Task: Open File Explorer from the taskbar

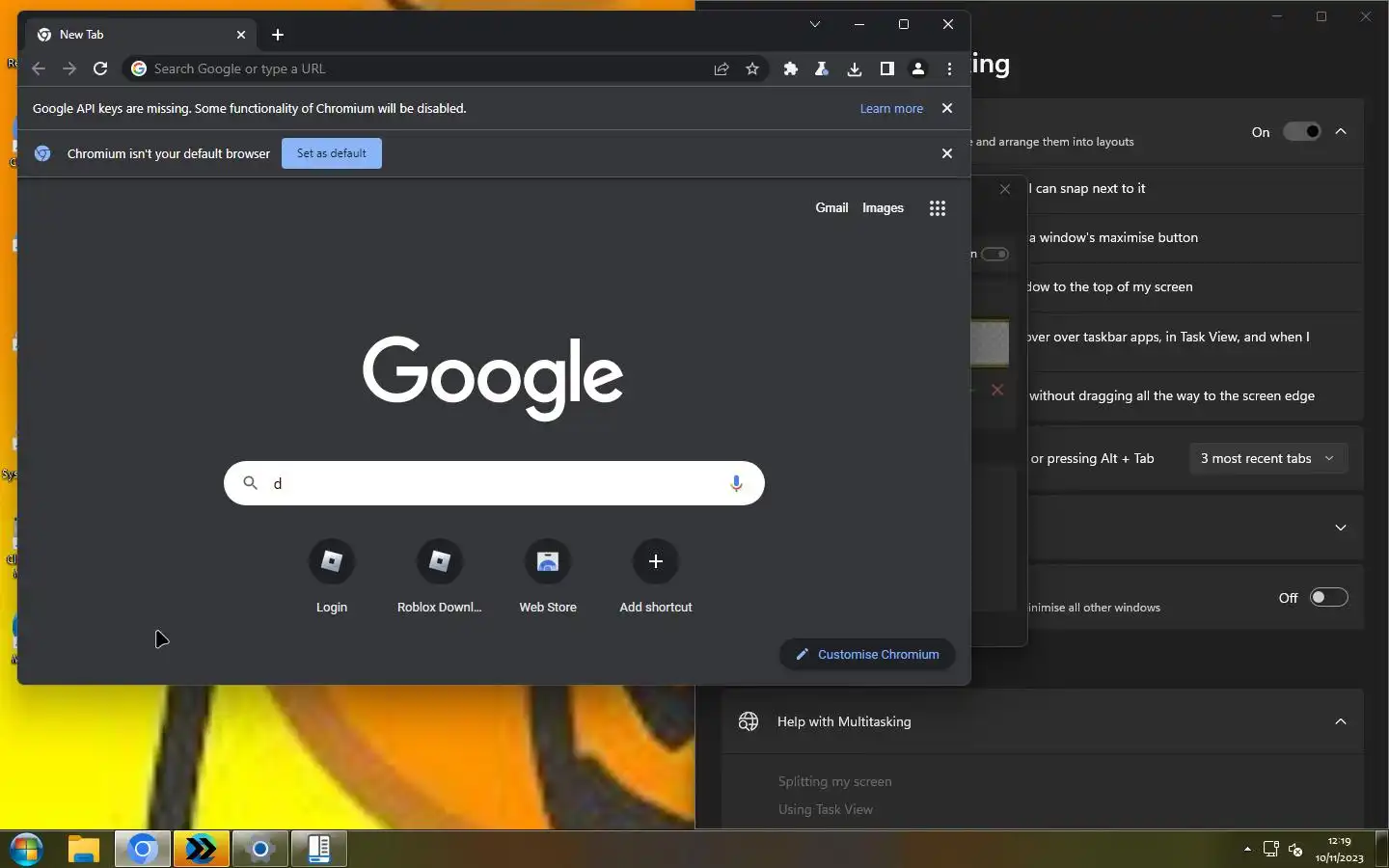Action: [x=85, y=850]
